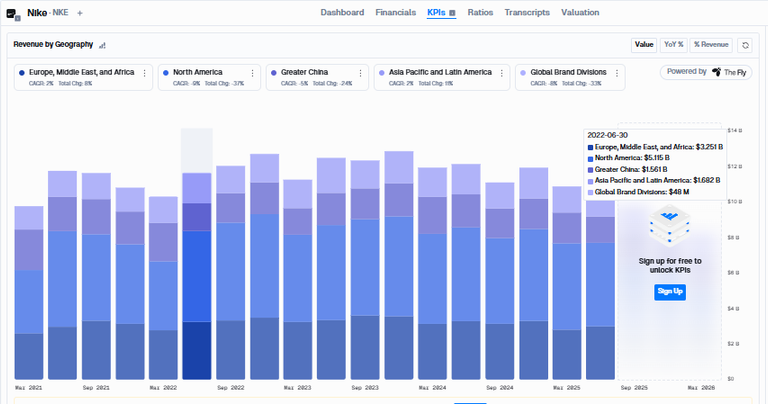Open the Valuation tab
The height and width of the screenshot is (404, 768).
click(580, 13)
